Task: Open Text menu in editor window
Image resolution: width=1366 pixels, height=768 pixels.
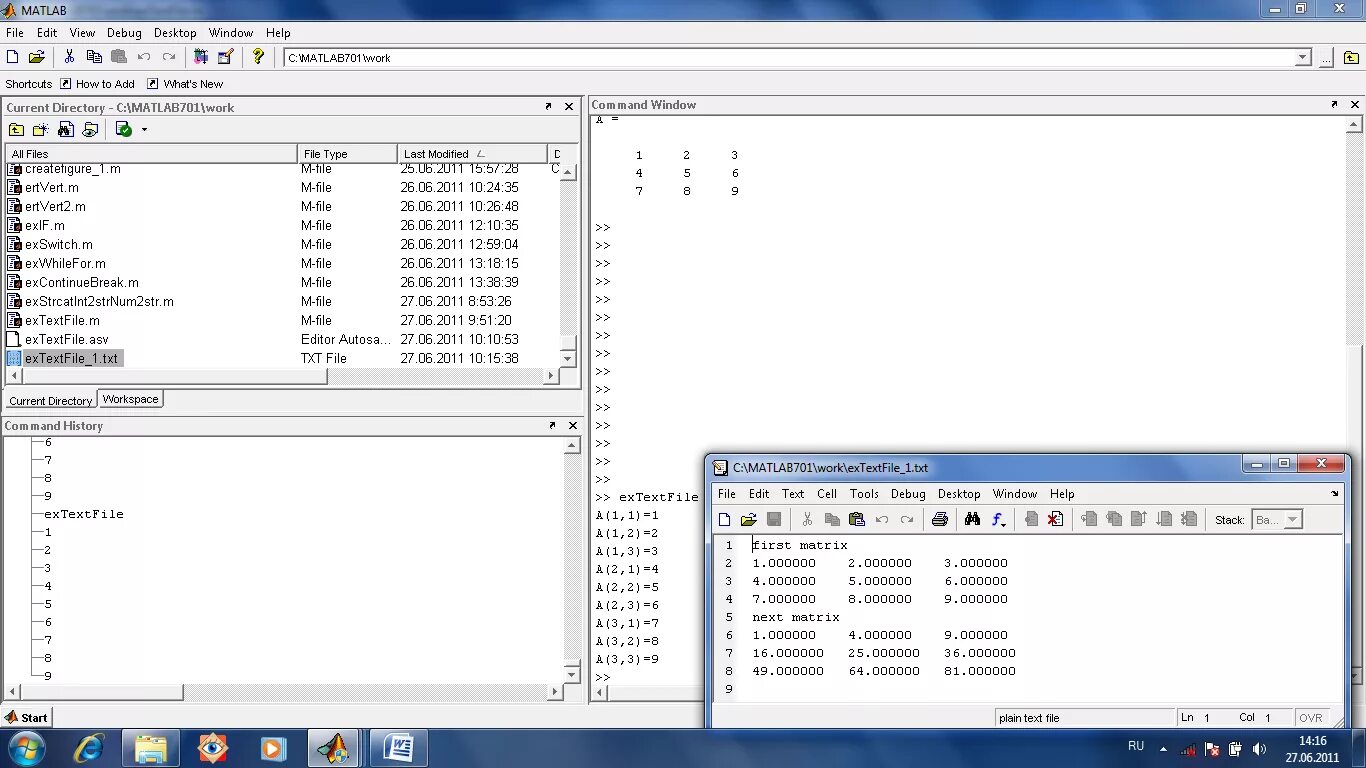Action: pyautogui.click(x=793, y=494)
